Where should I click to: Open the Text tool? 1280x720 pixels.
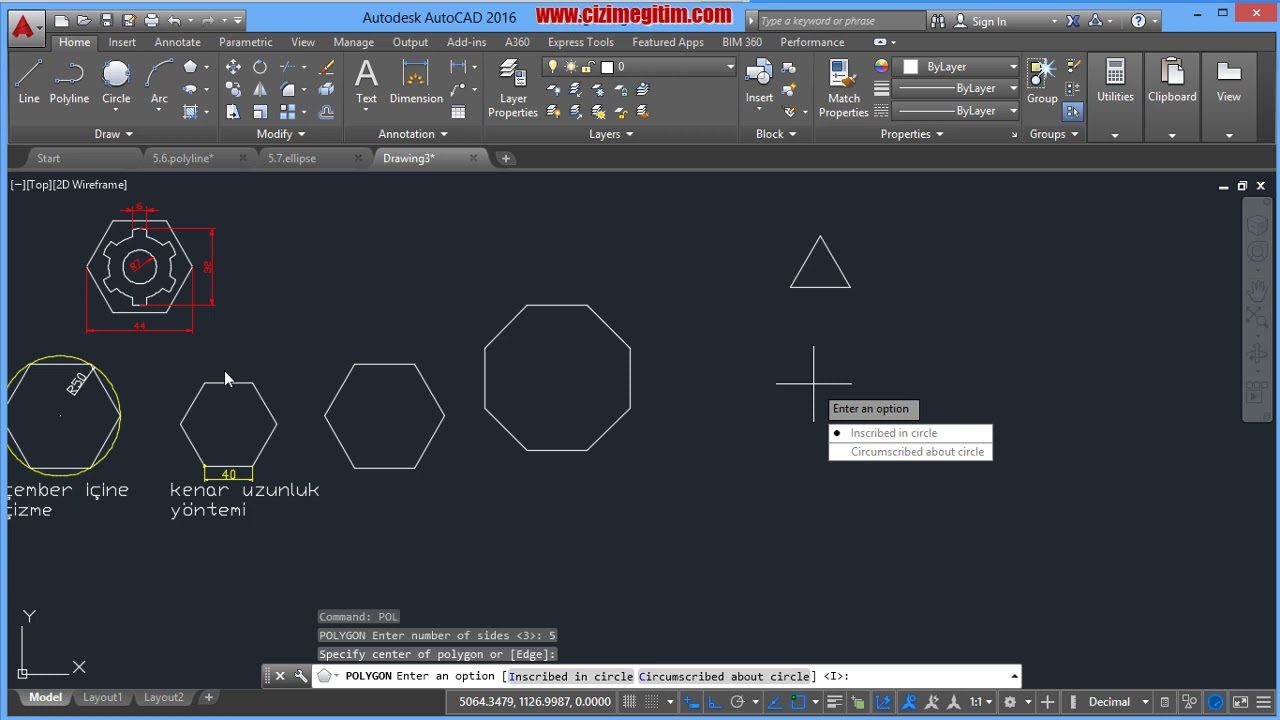(366, 81)
